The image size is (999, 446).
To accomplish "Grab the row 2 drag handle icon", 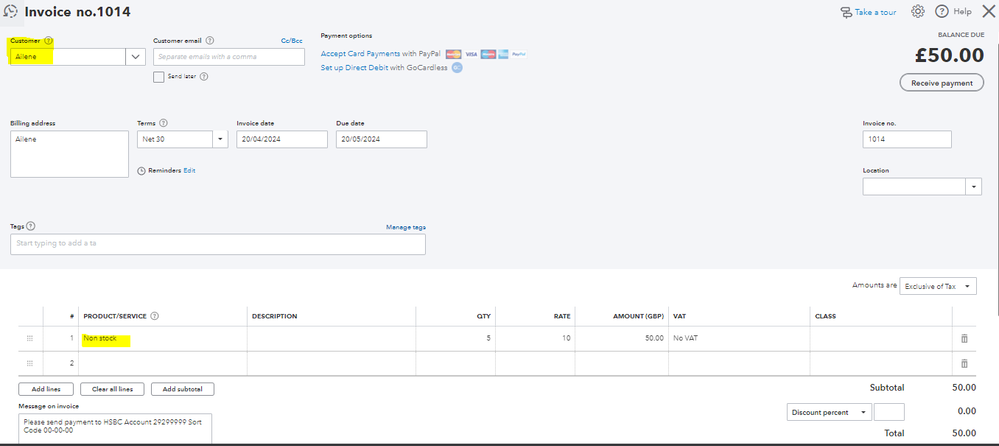I will 29,363.
